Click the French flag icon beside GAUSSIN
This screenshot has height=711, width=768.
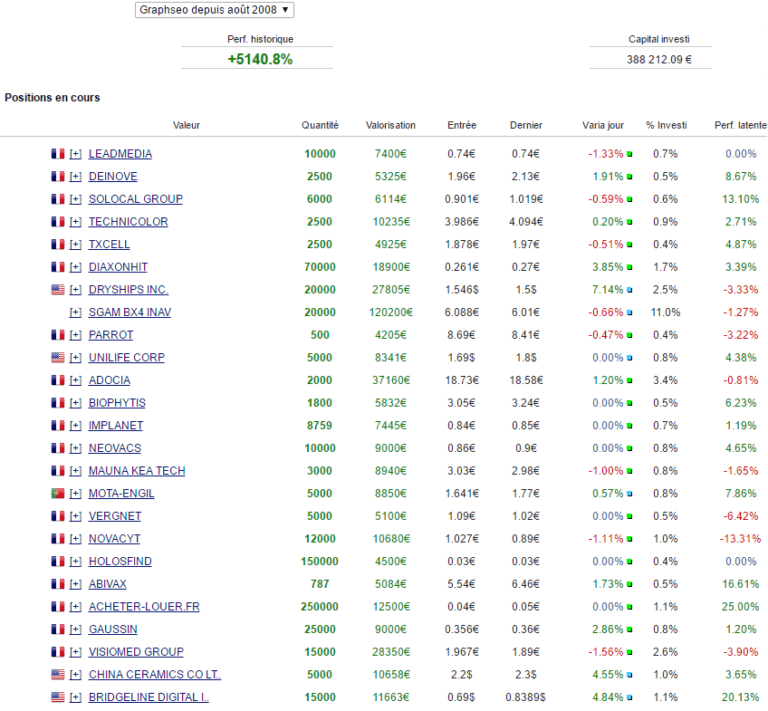pyautogui.click(x=58, y=630)
